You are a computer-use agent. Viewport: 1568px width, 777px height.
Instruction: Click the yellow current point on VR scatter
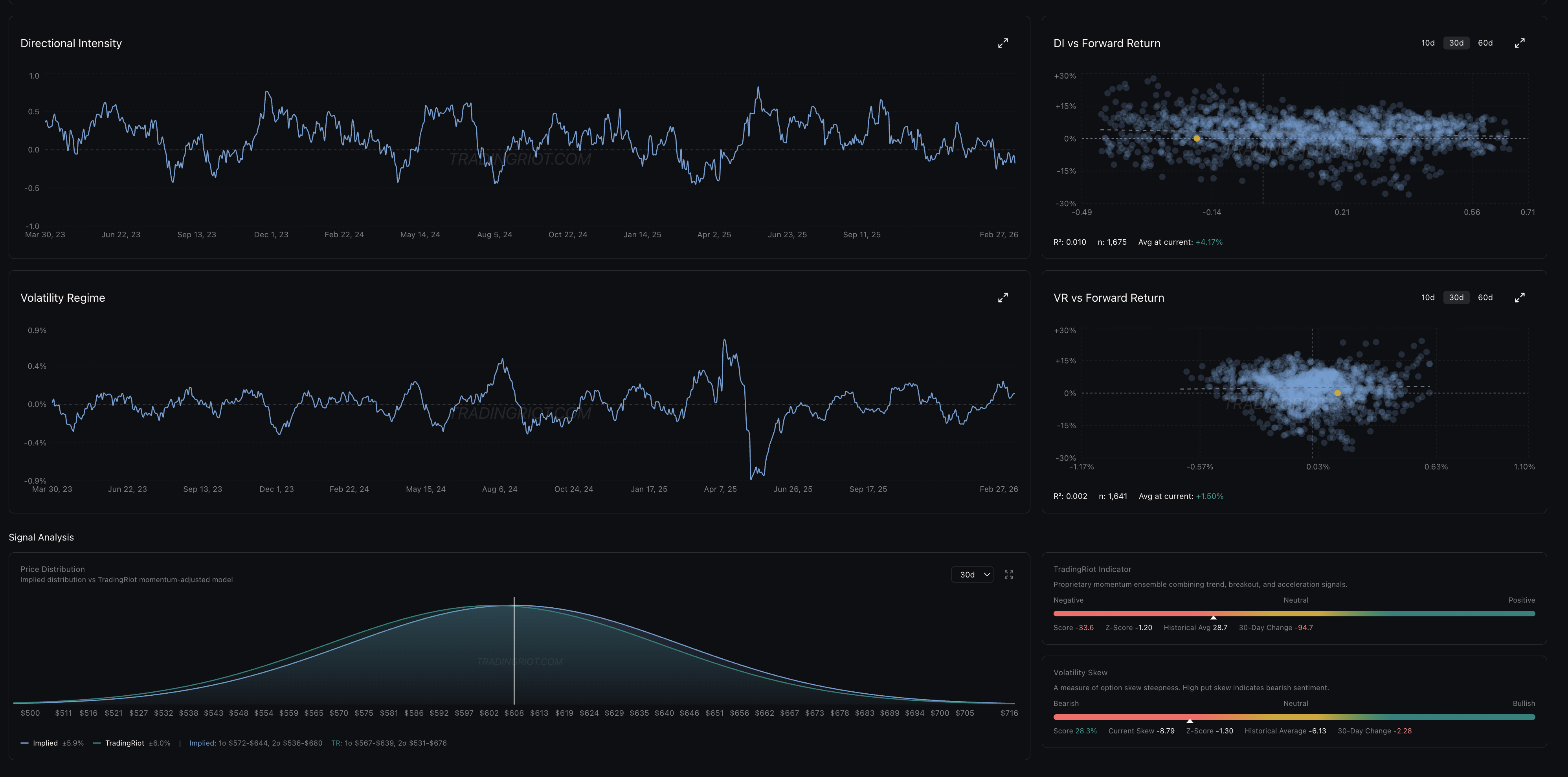click(x=1337, y=393)
